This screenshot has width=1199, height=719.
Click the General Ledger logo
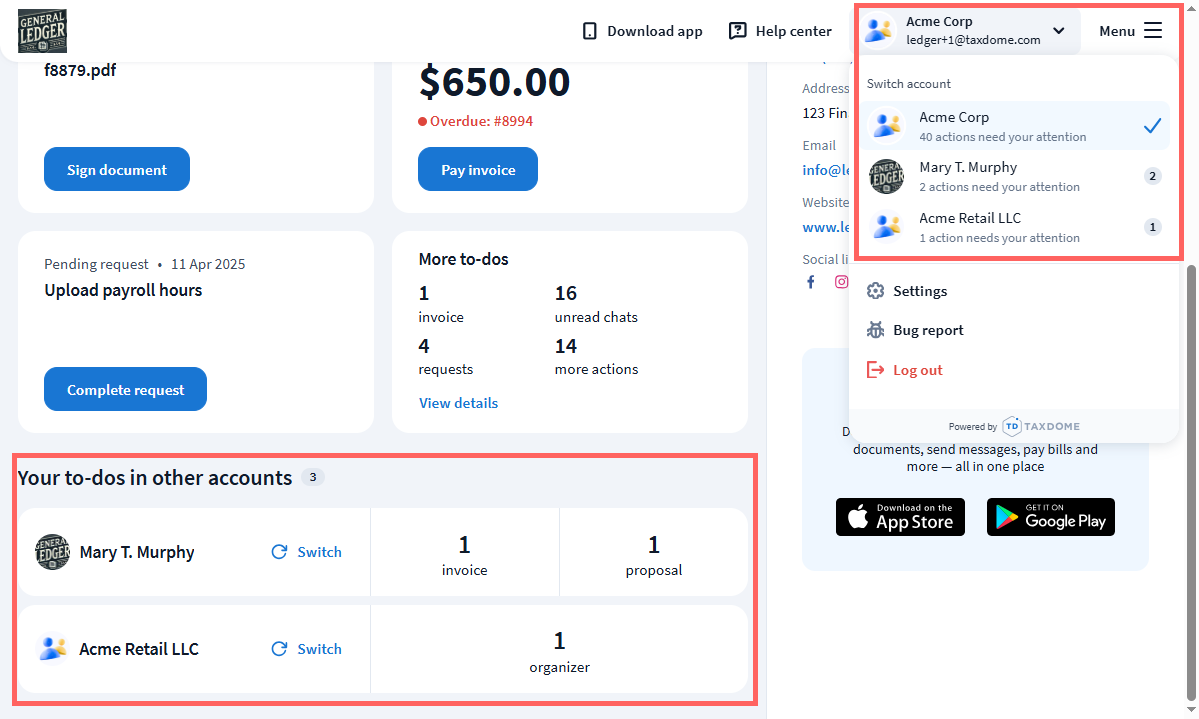[x=43, y=31]
